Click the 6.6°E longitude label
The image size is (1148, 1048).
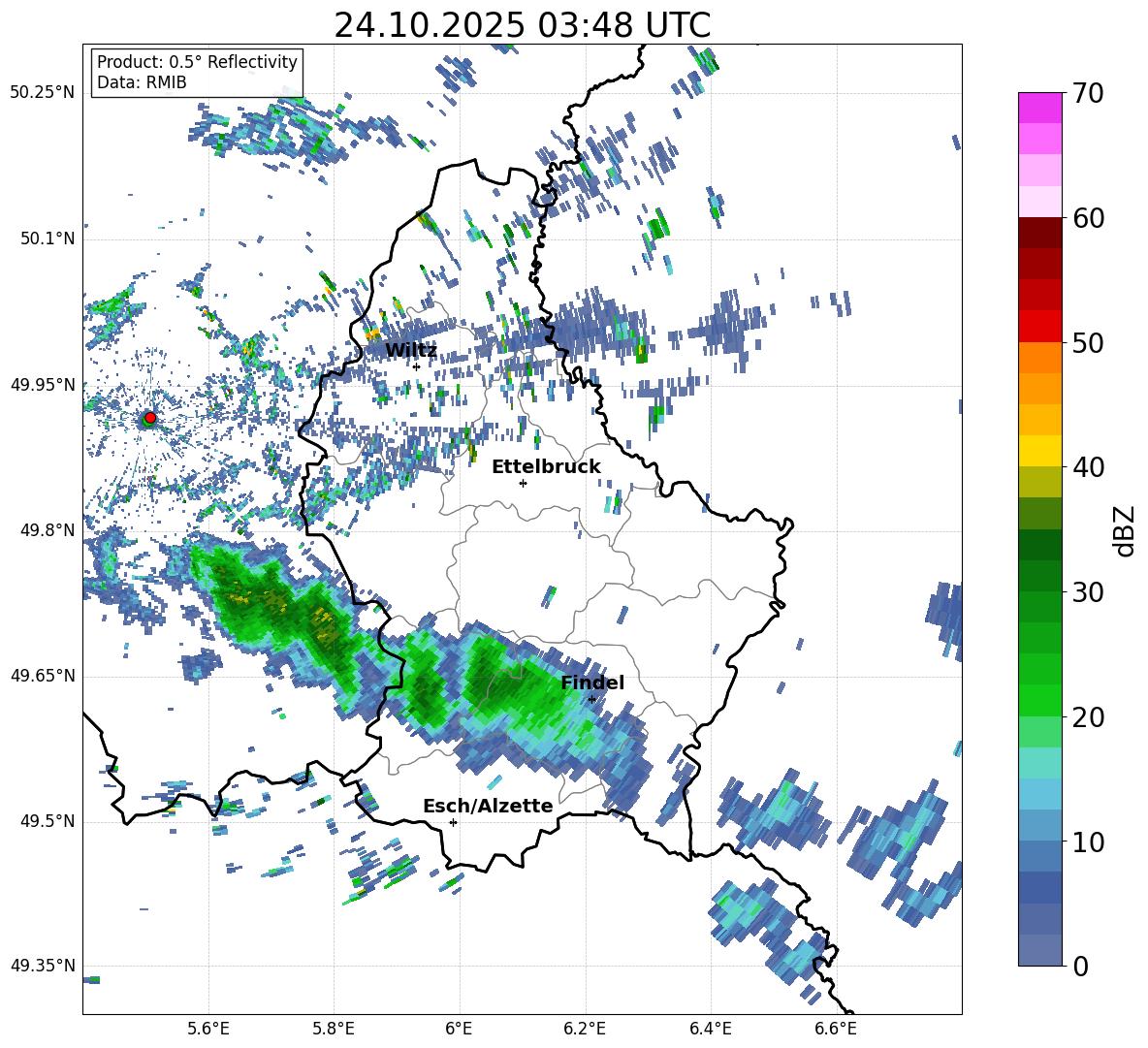[836, 1029]
